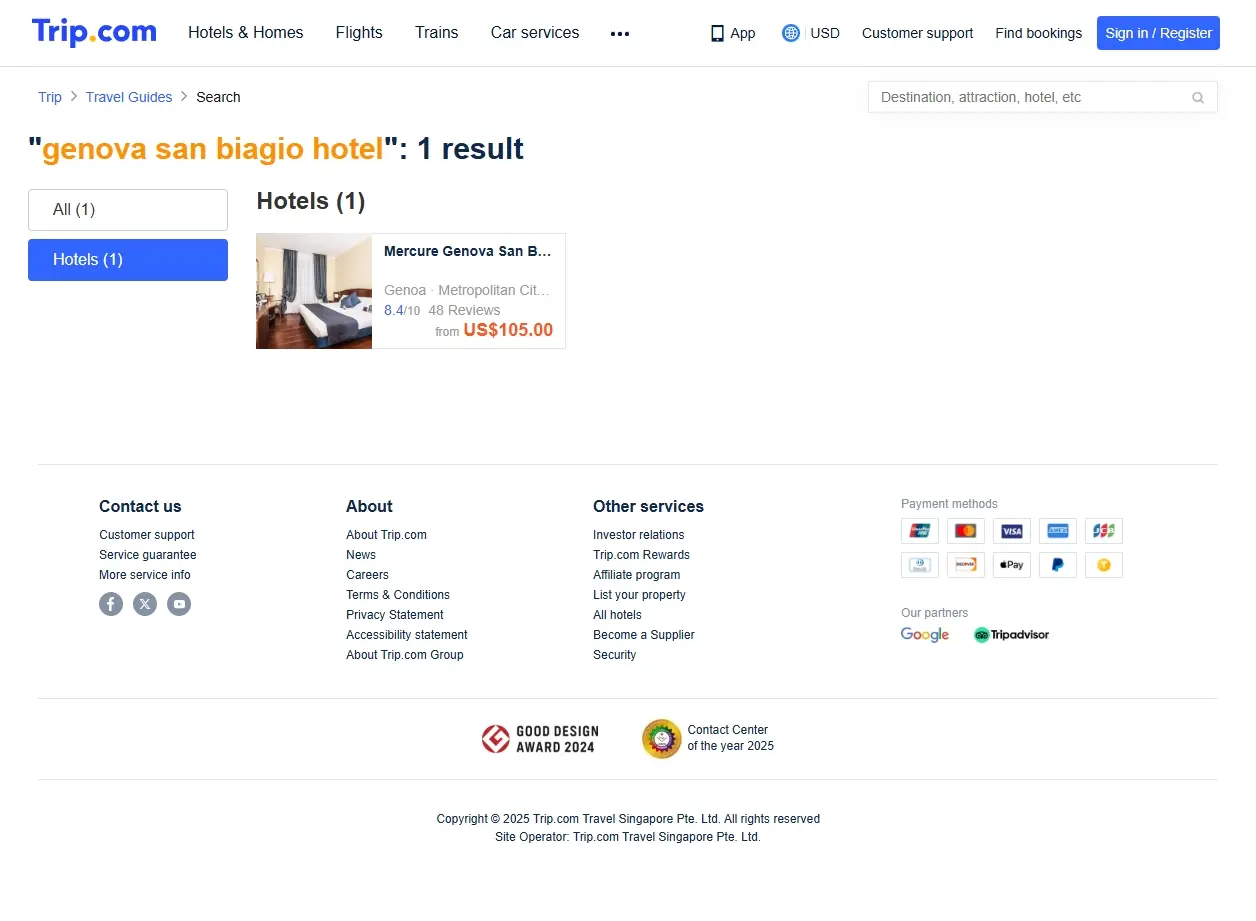Click Sign in / Register button

tap(1158, 33)
